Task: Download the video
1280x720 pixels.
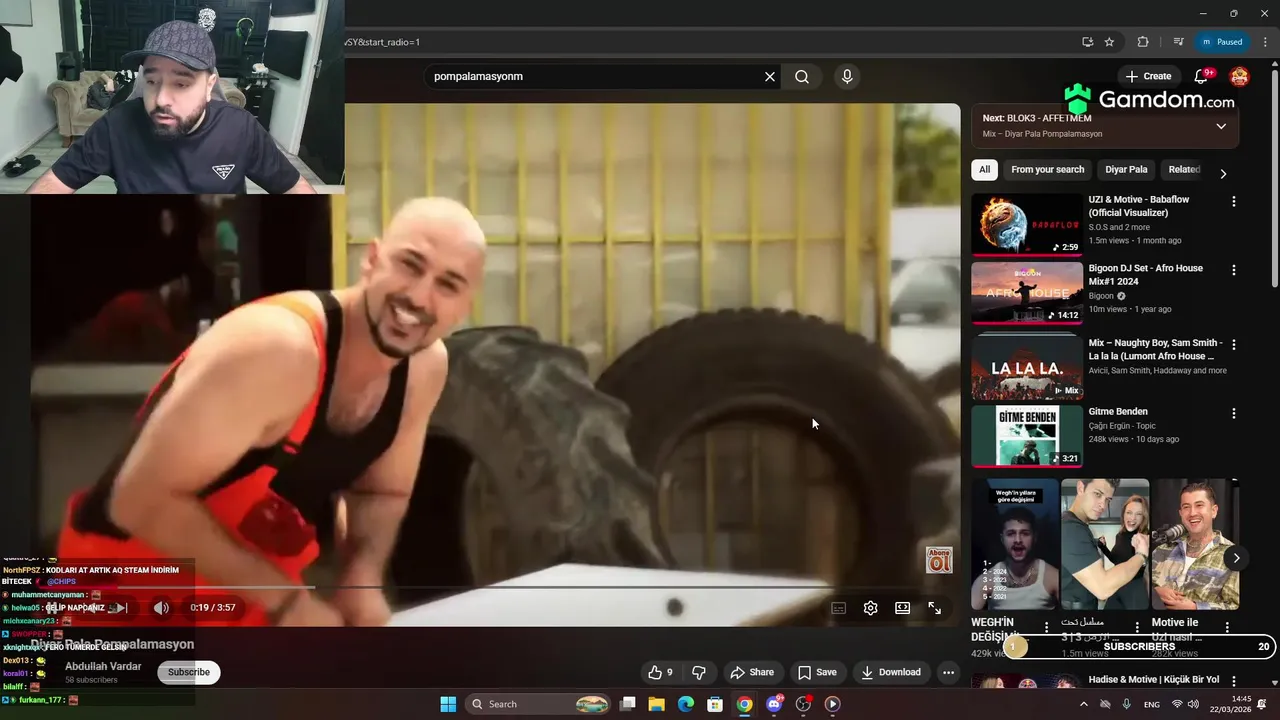Action: [x=890, y=672]
